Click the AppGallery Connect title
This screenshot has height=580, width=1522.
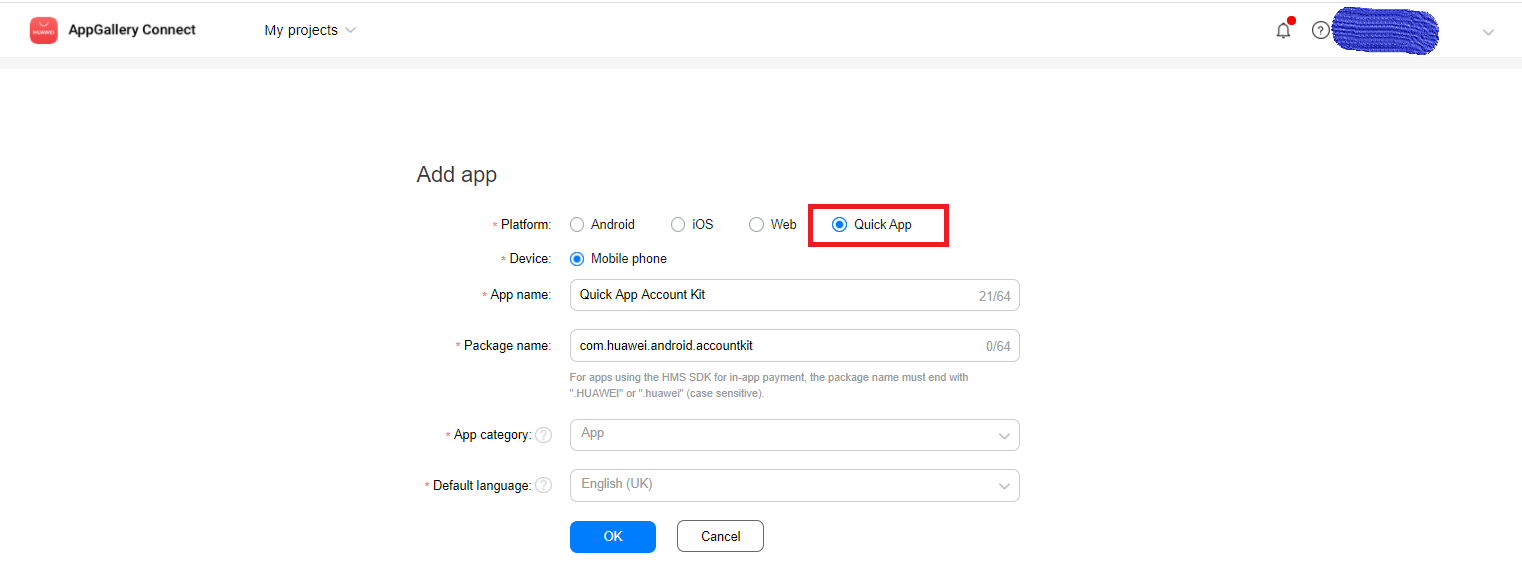132,30
